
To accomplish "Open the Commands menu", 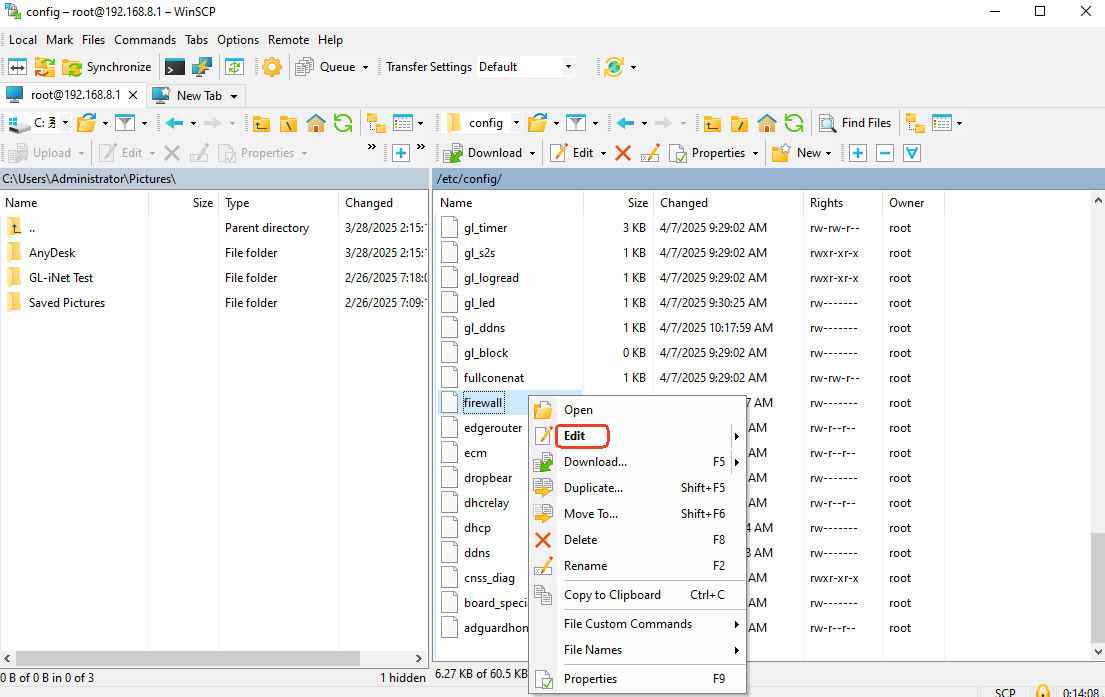I will coord(145,40).
